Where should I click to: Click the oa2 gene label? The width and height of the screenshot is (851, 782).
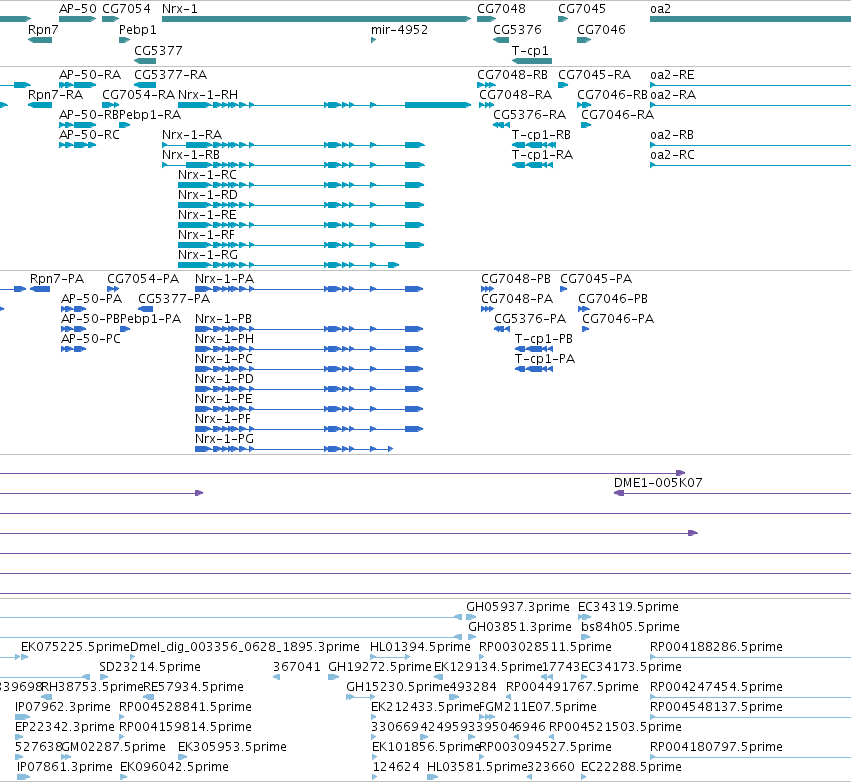coord(661,9)
